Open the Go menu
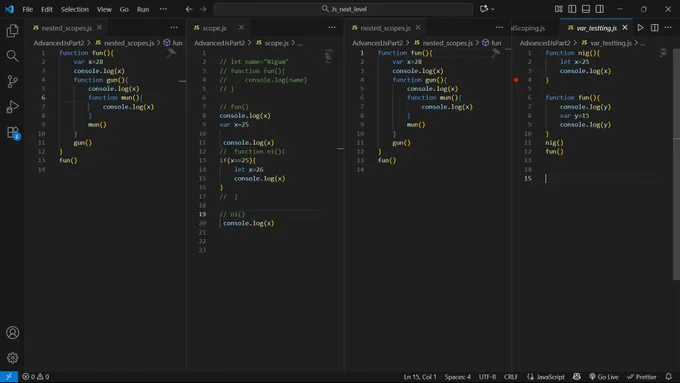The width and height of the screenshot is (680, 383). [x=124, y=9]
